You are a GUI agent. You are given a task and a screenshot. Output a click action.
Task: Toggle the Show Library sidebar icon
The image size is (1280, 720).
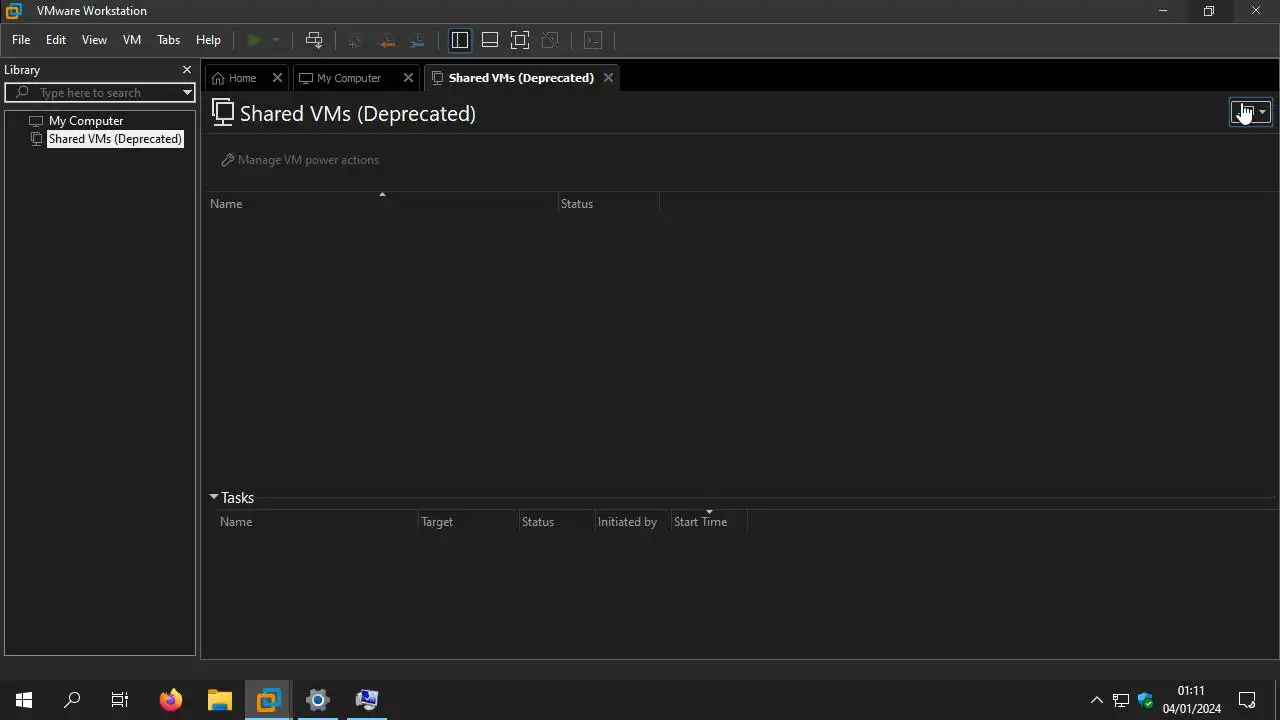click(460, 40)
